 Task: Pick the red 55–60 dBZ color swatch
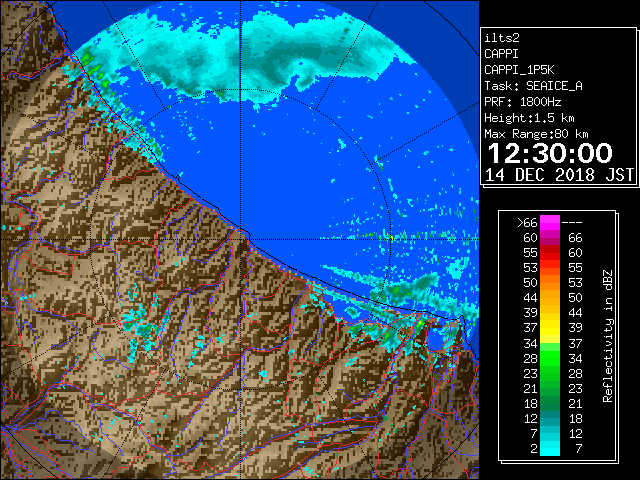pyautogui.click(x=550, y=253)
